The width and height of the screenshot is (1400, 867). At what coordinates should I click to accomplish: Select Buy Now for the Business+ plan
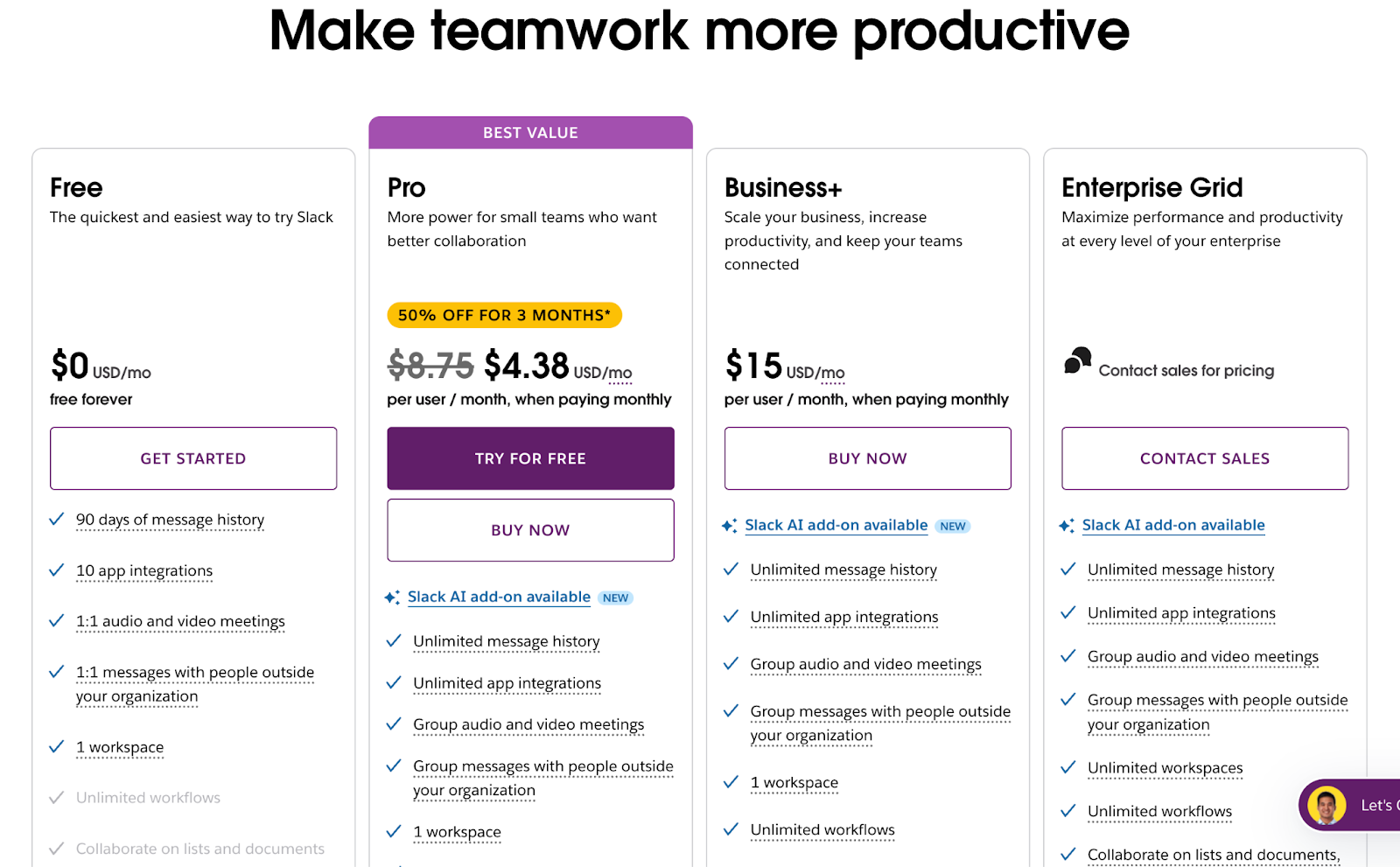[x=867, y=458]
